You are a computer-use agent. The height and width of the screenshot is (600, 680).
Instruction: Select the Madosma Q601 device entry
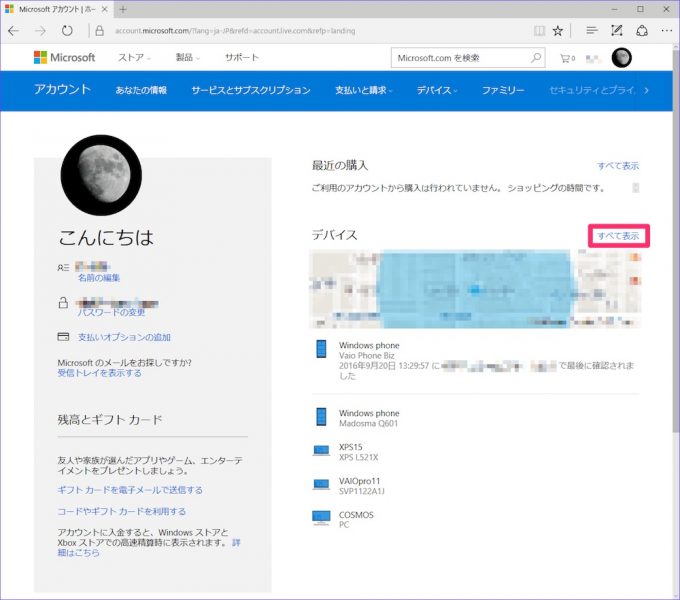click(x=369, y=418)
